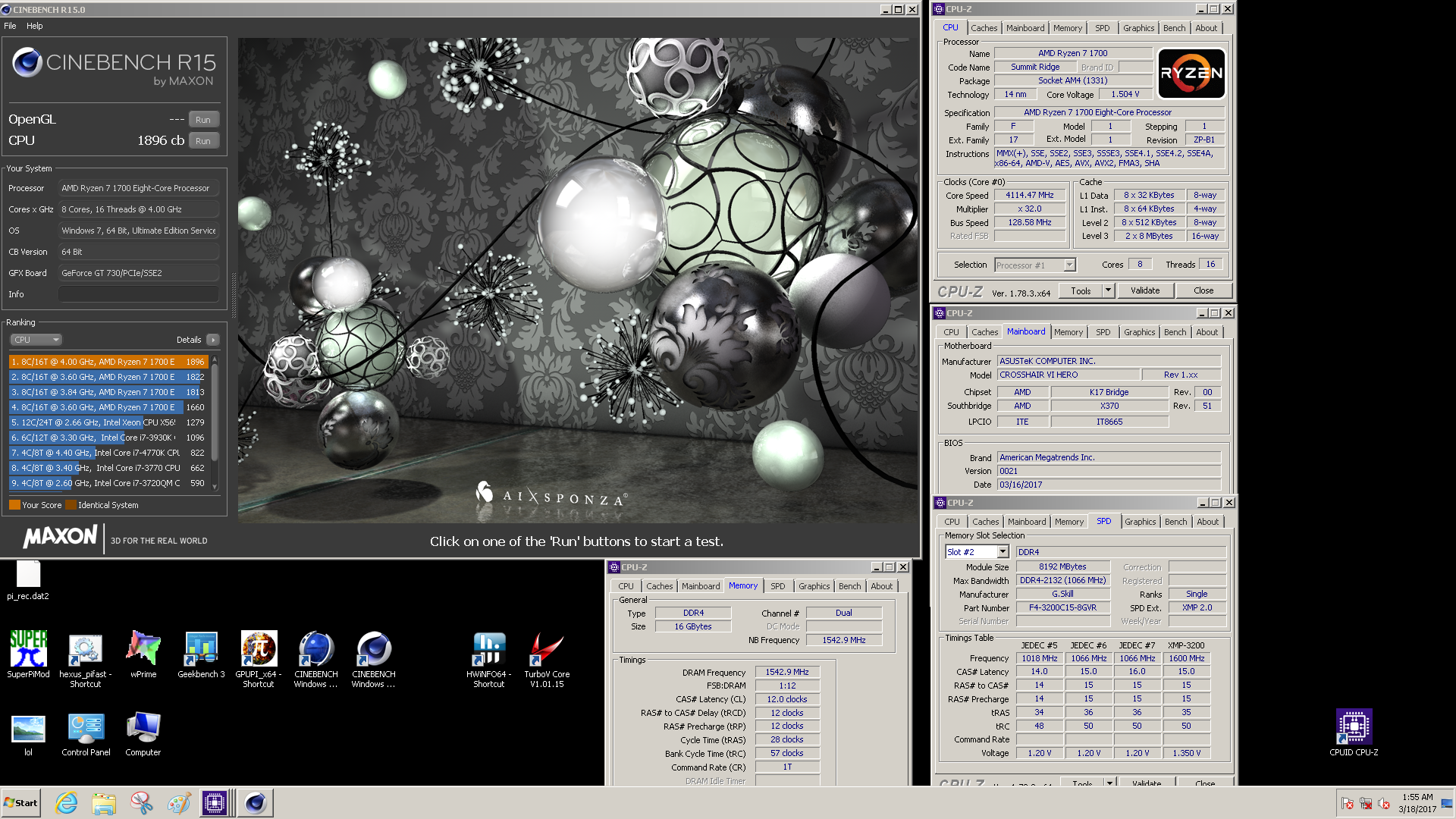
Task: Open Caches tab in top CPU-Z window
Action: pos(984,28)
